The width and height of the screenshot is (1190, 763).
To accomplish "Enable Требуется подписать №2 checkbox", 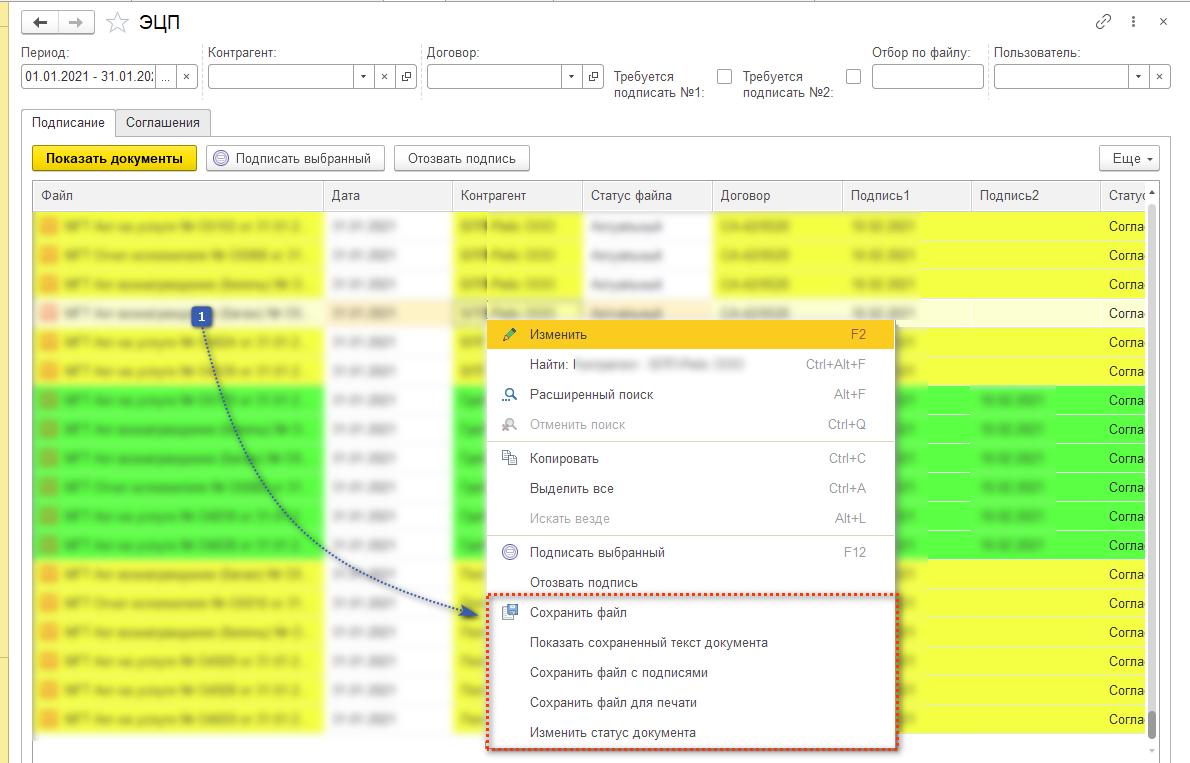I will point(853,77).
